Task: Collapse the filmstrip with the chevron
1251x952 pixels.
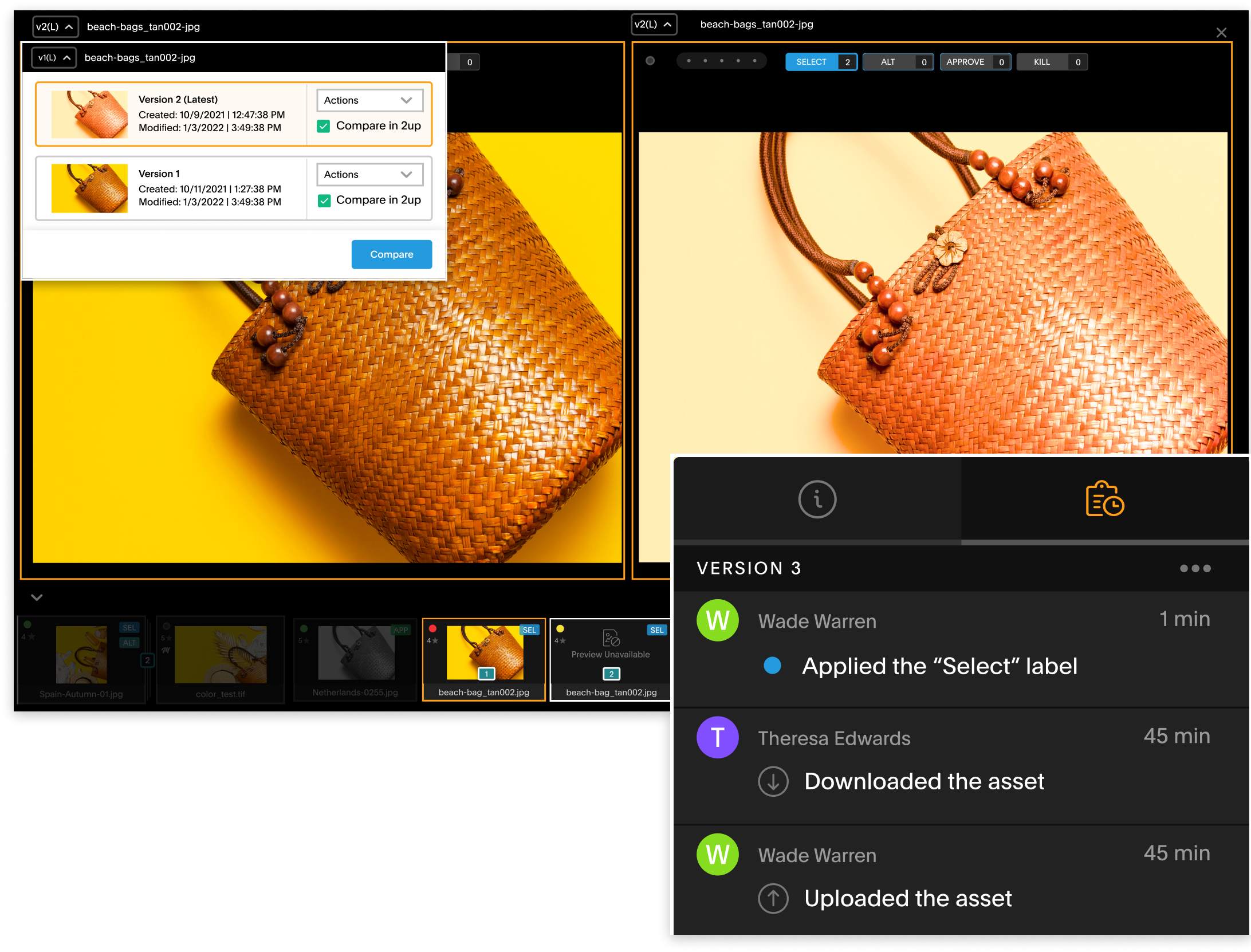Action: 37,597
